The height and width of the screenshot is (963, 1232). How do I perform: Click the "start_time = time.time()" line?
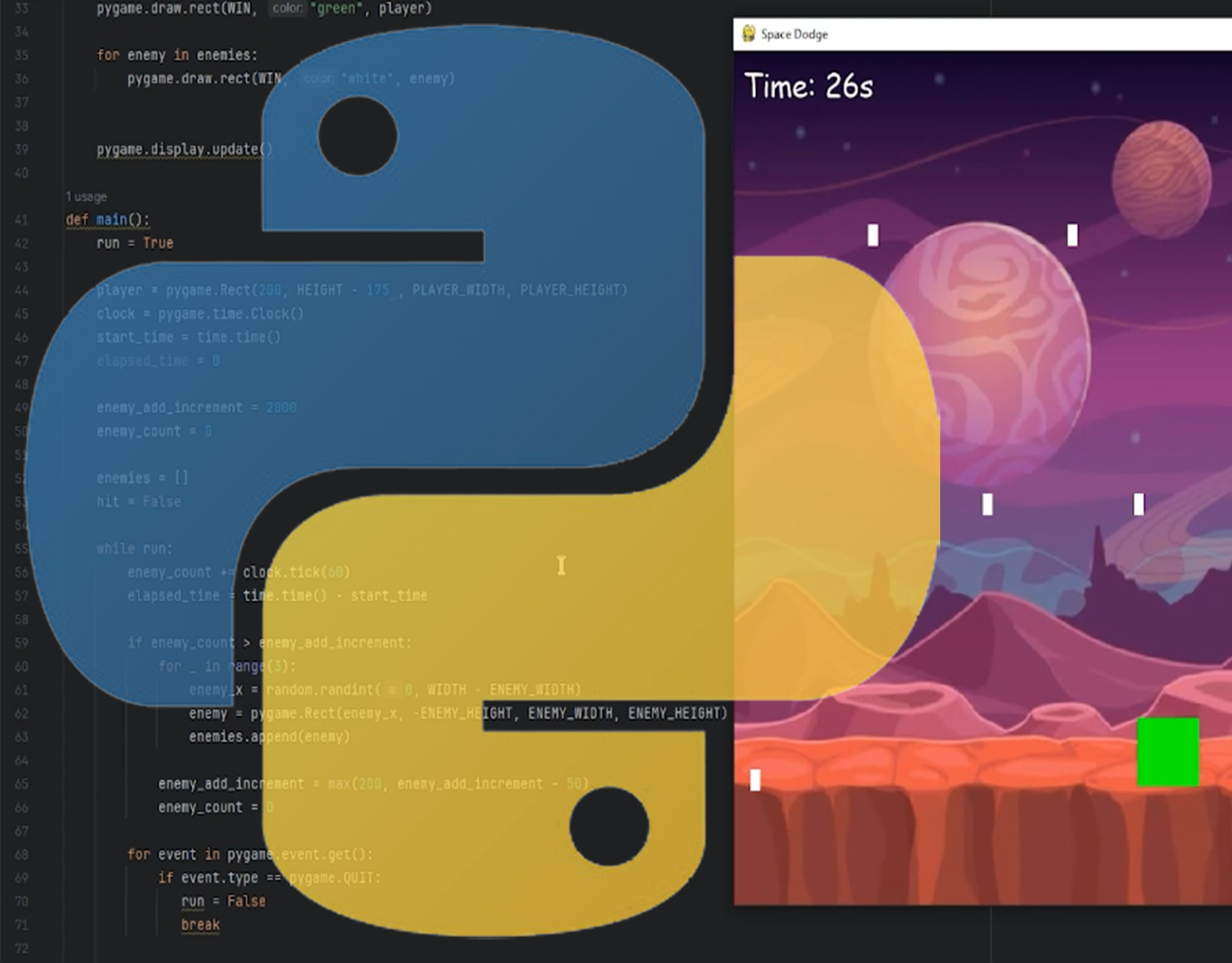coord(188,337)
